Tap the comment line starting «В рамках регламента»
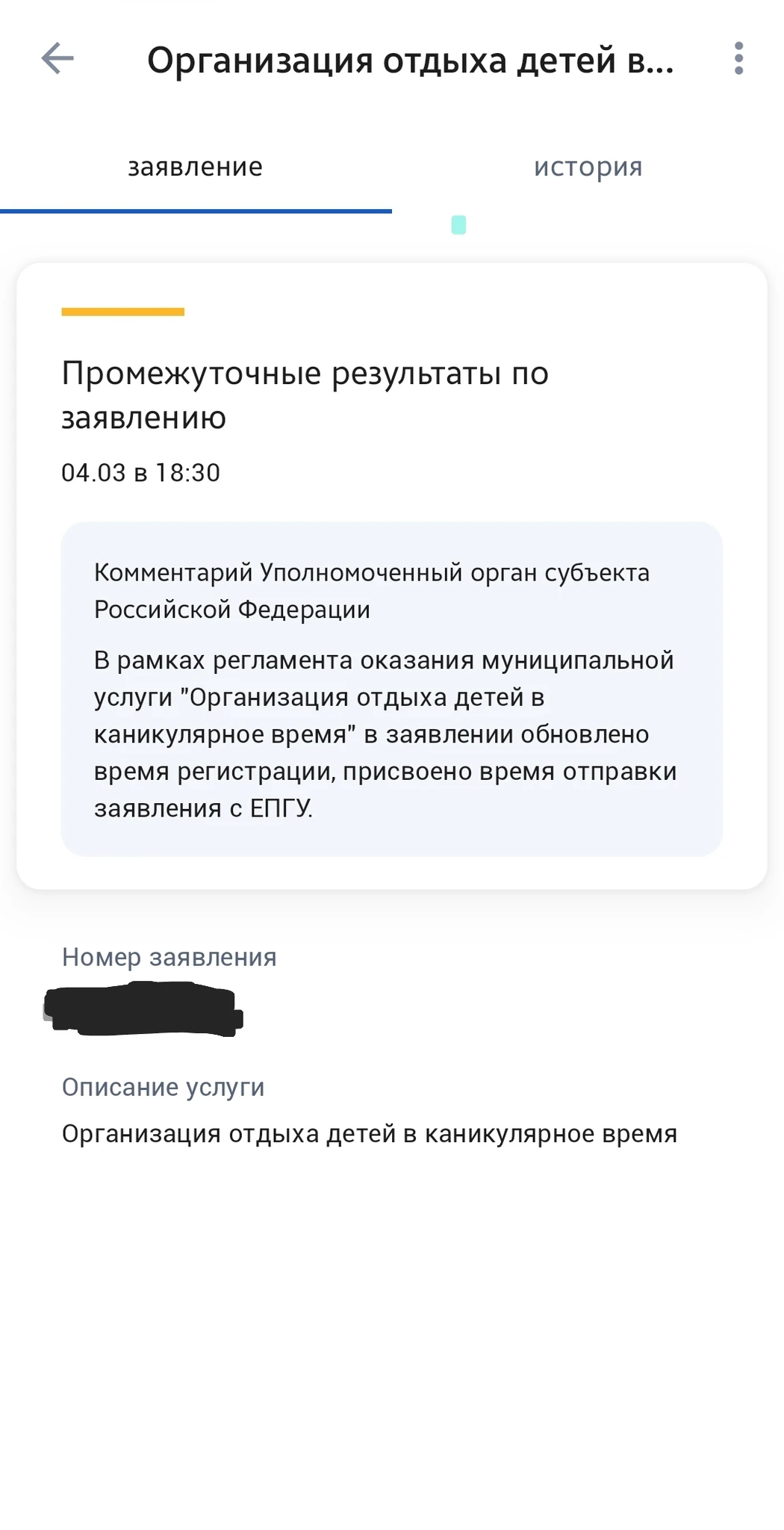784x1530 pixels. tap(383, 660)
